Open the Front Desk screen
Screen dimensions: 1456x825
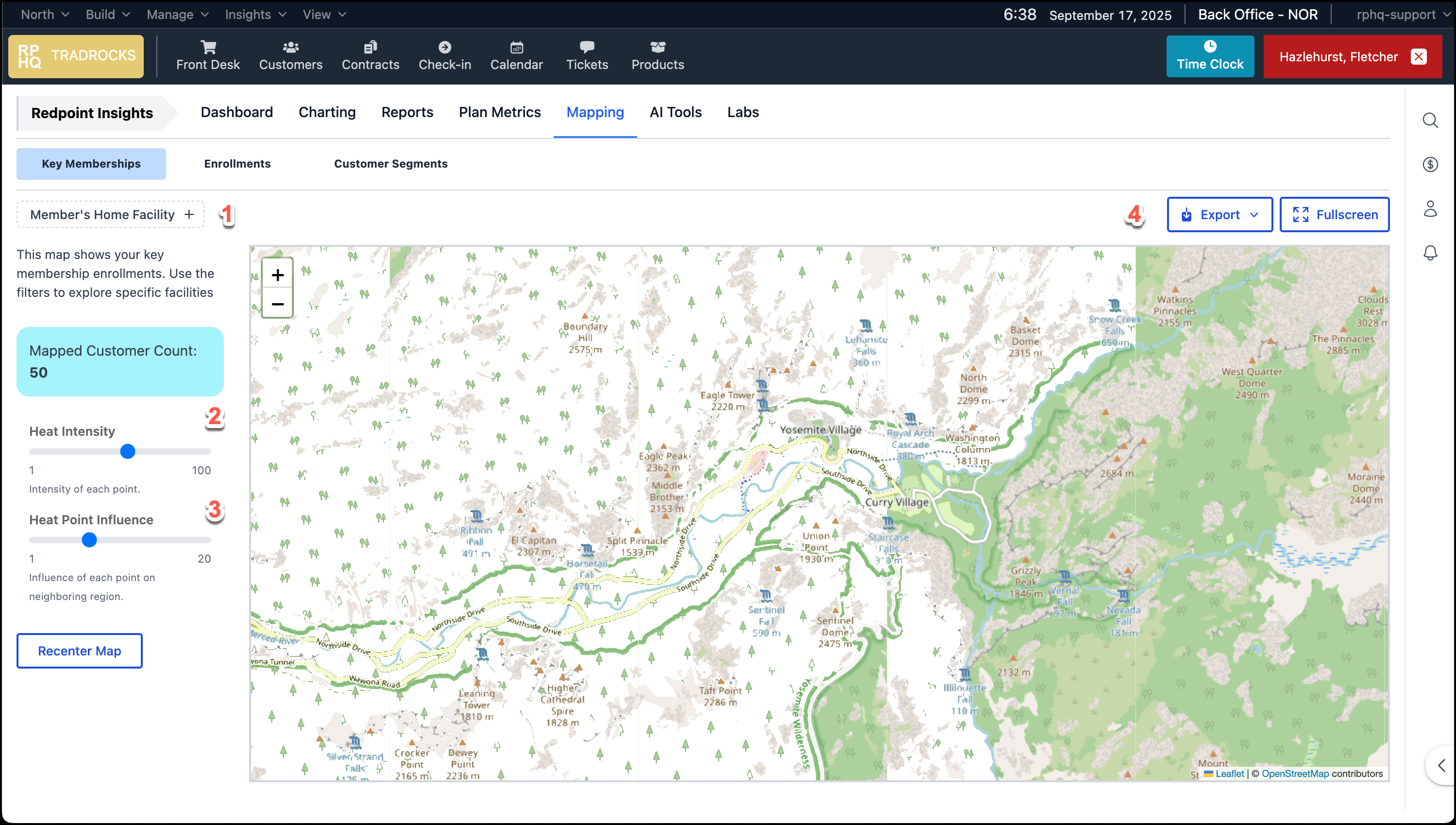pyautogui.click(x=208, y=55)
